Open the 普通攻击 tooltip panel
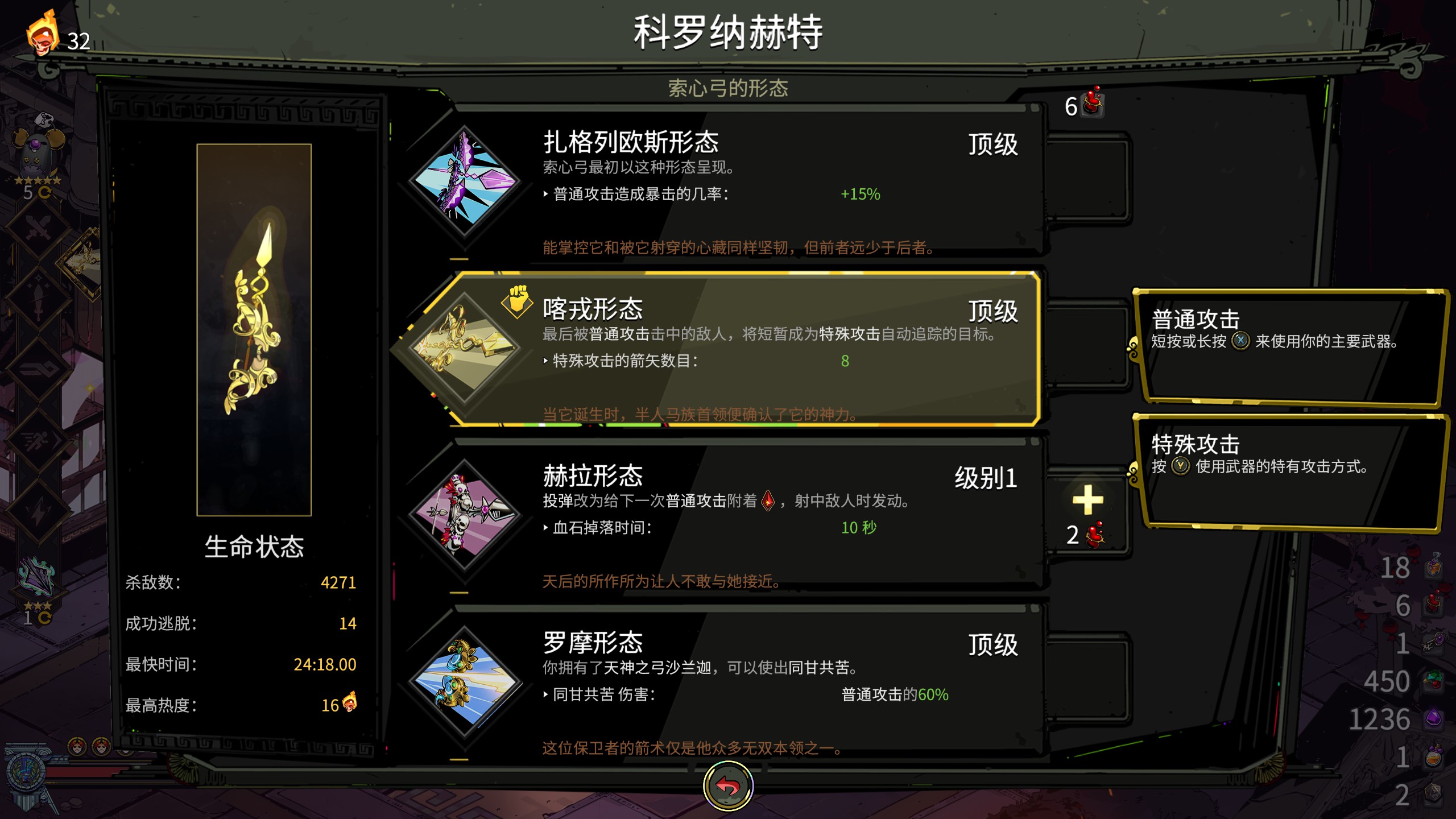The image size is (1456, 819). [1289, 348]
